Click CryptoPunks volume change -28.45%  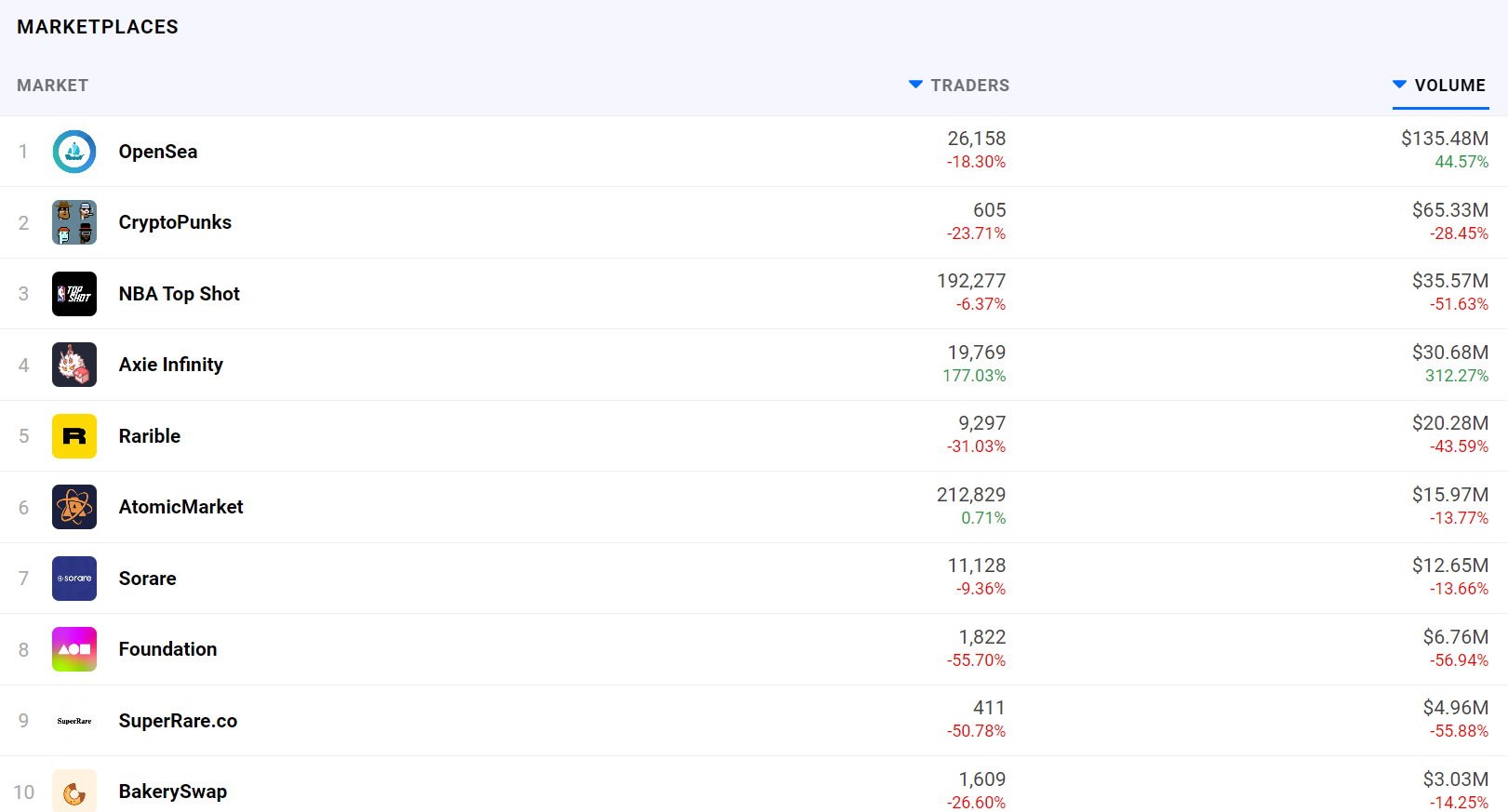(1459, 233)
